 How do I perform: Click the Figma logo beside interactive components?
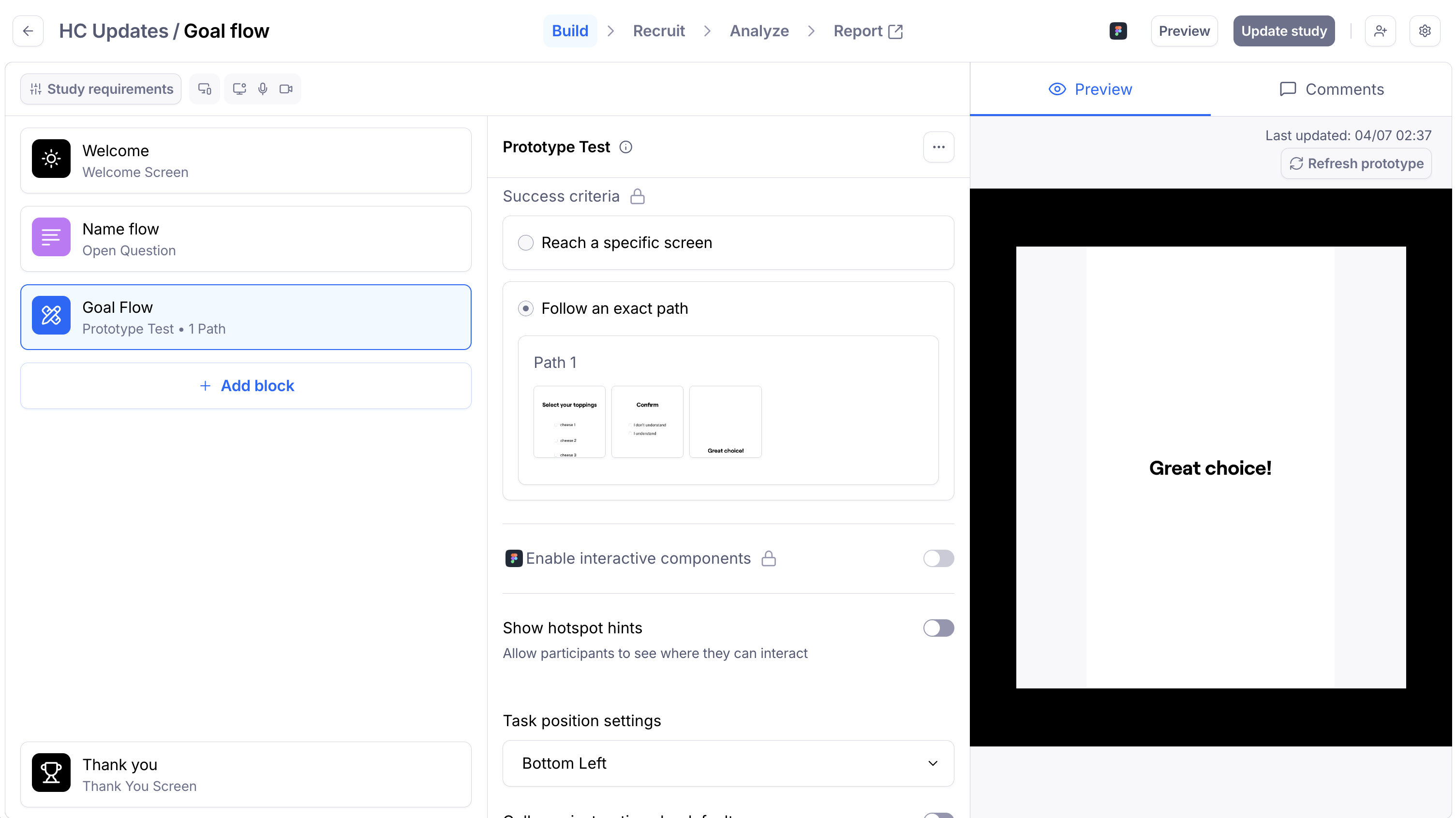click(514, 559)
